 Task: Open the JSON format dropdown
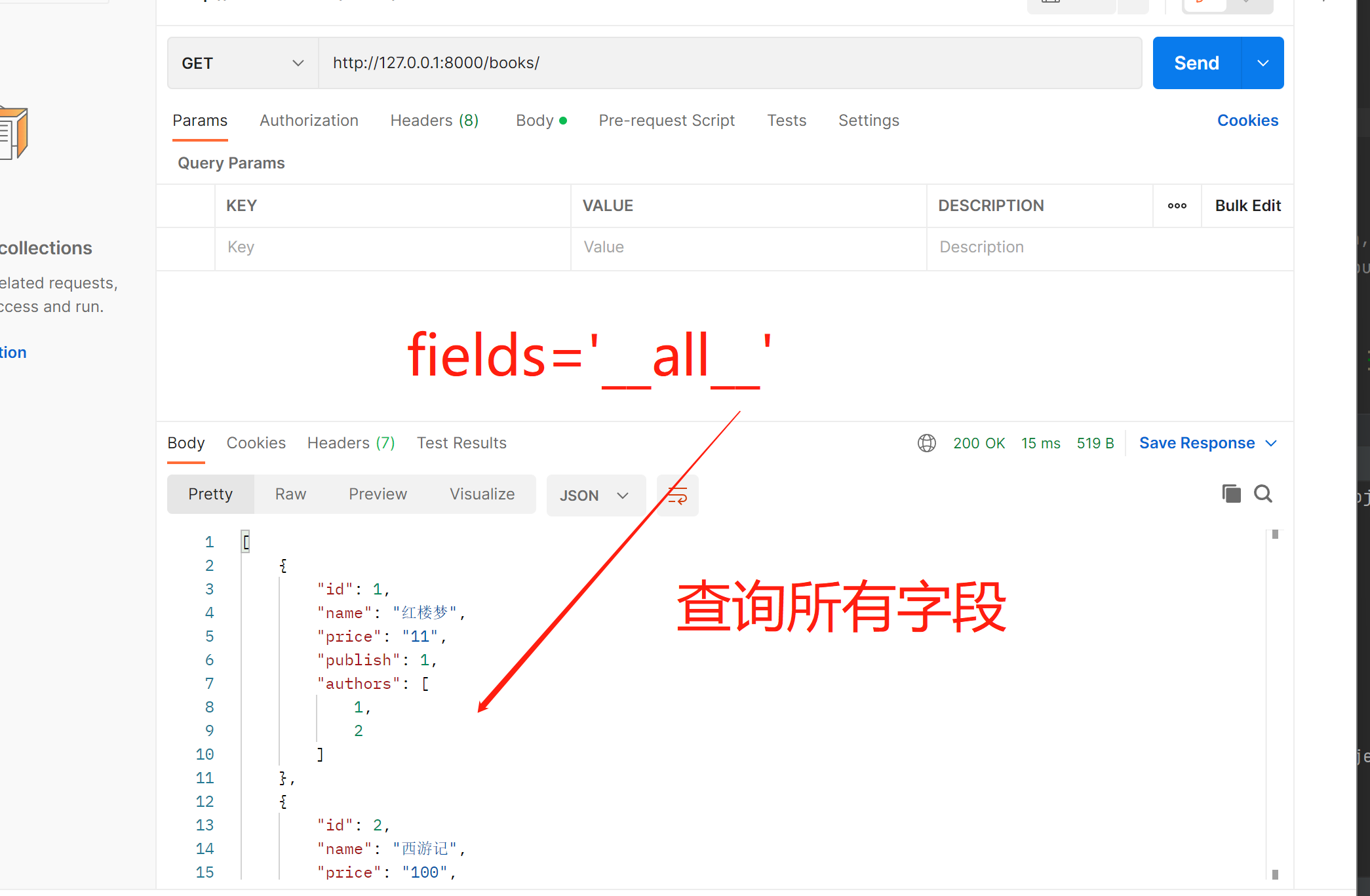595,496
